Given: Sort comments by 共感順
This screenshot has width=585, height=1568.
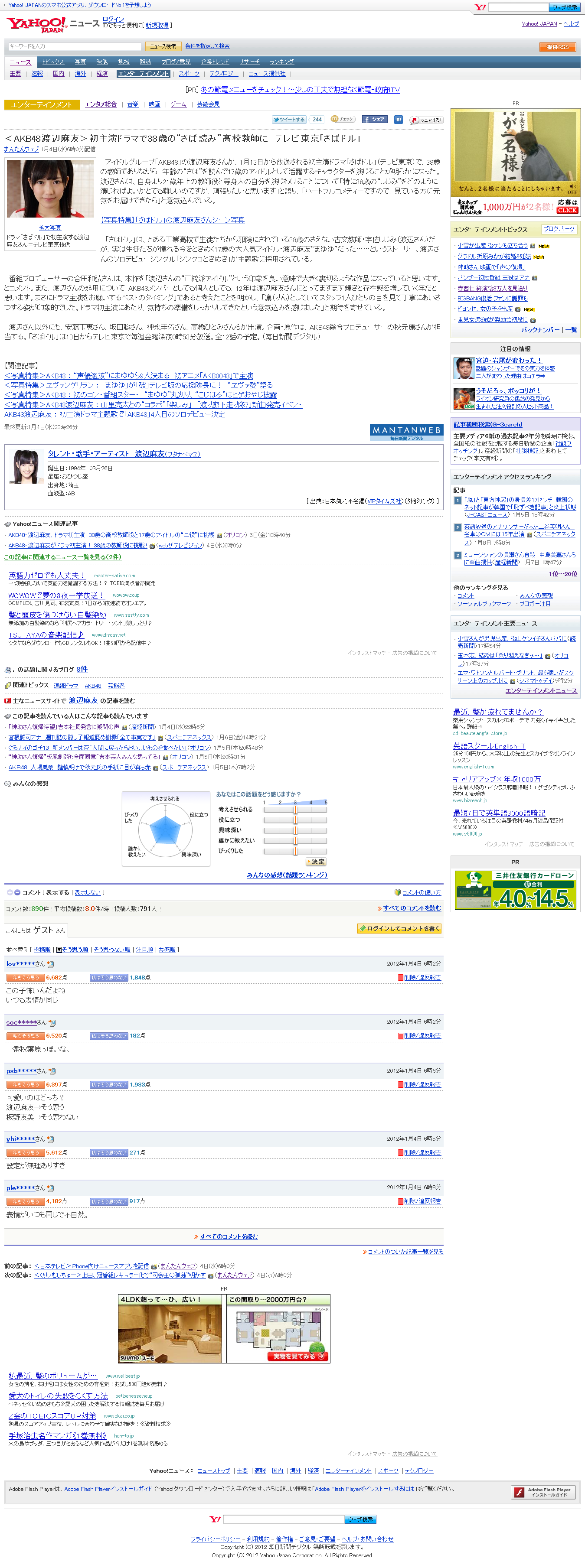Looking at the screenshot, I should tap(167, 950).
